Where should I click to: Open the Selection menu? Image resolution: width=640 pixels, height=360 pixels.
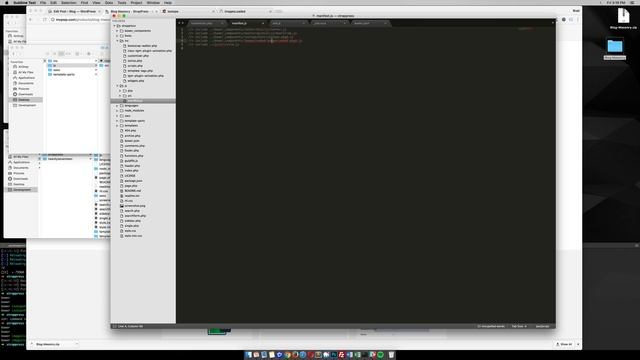[69, 2]
